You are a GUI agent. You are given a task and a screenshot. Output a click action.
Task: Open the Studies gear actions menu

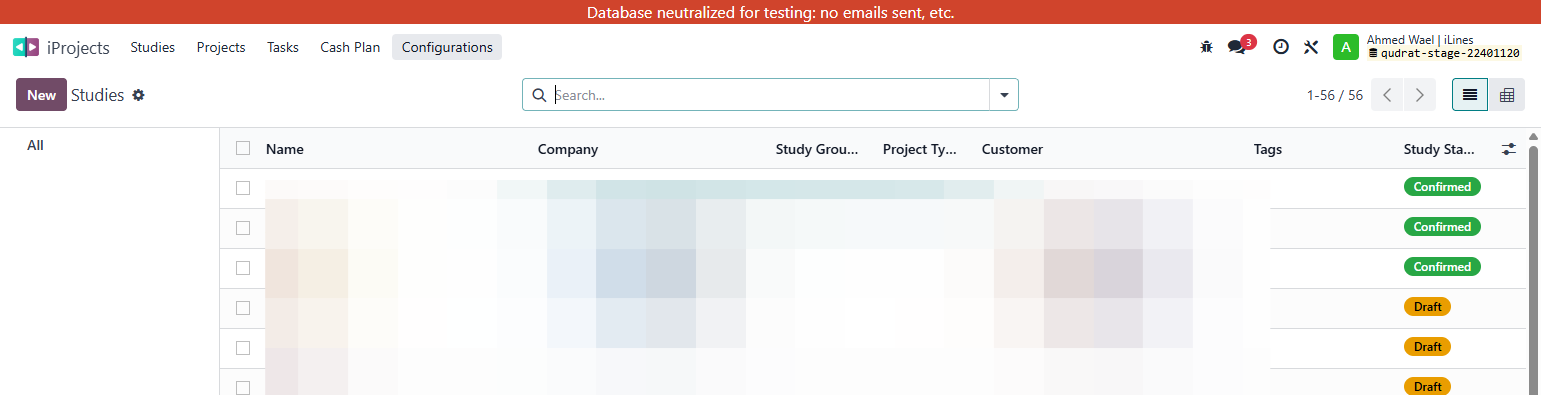139,95
